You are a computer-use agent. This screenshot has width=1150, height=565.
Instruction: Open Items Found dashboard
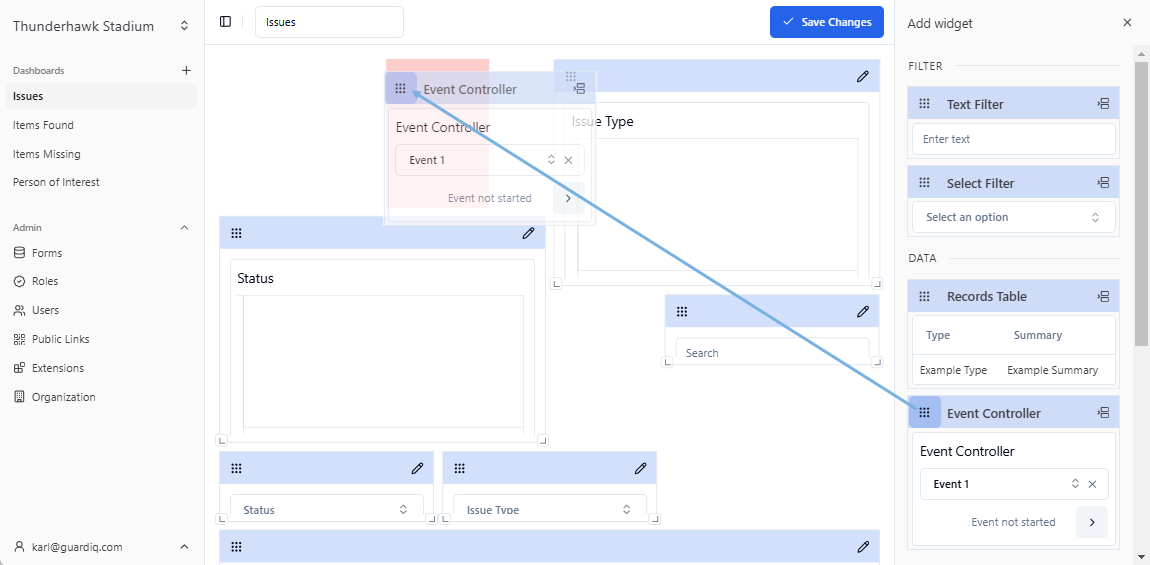coord(43,125)
